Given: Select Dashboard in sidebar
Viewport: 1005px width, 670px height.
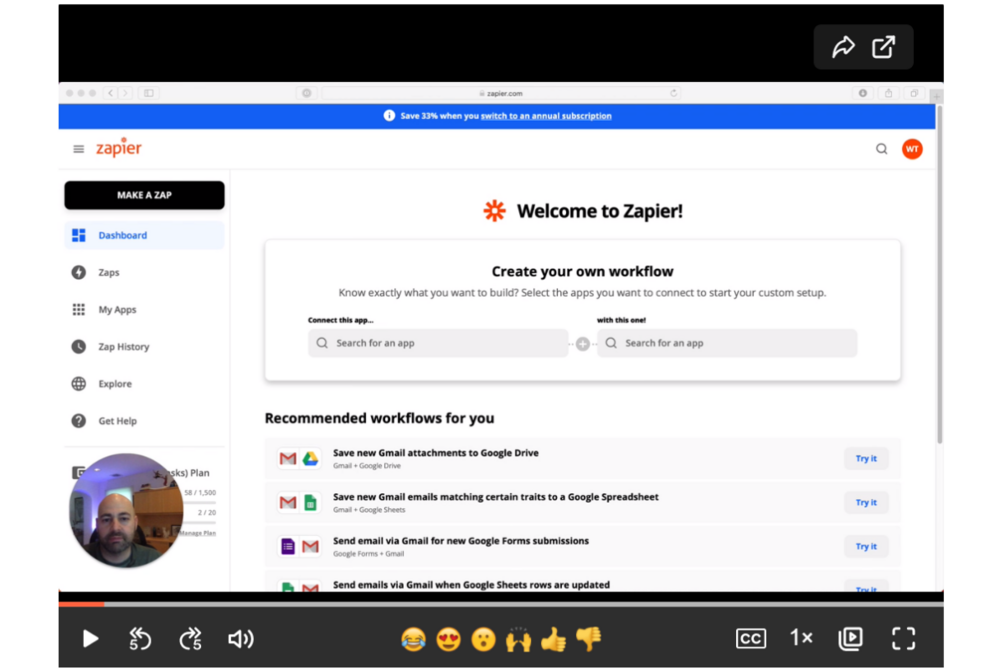Looking at the screenshot, I should (x=144, y=235).
